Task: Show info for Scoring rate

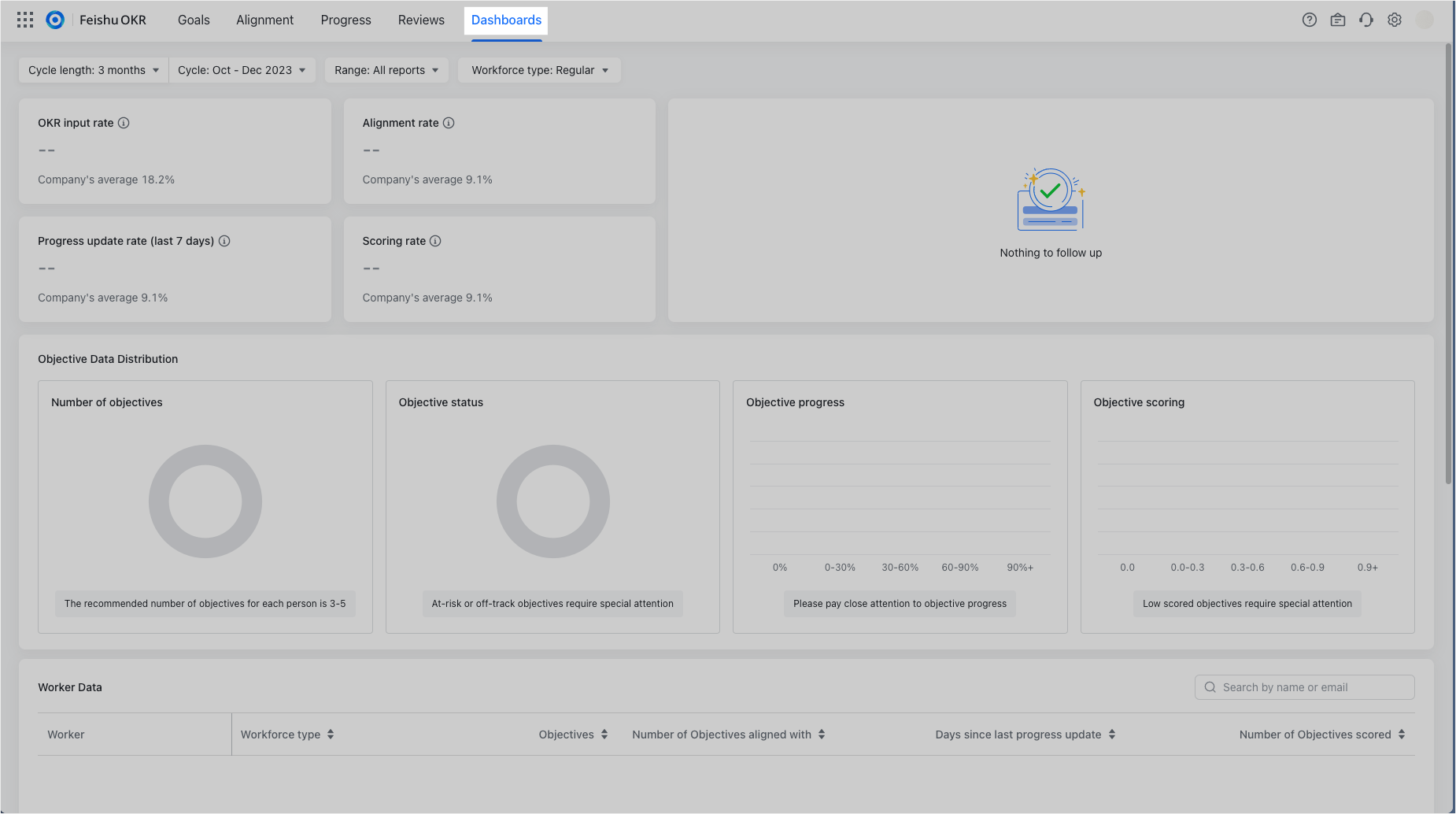Action: (435, 241)
